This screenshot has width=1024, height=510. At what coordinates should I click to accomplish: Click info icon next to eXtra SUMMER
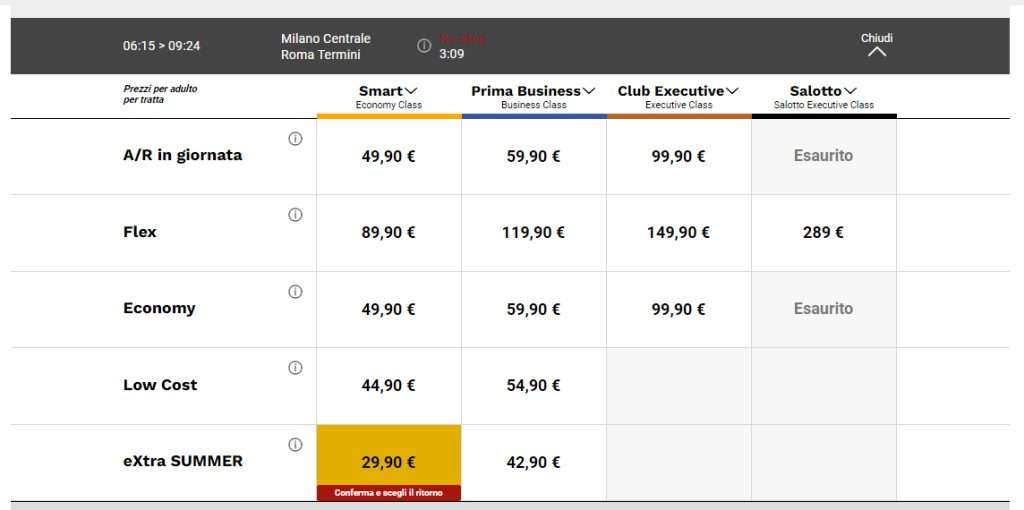295,445
